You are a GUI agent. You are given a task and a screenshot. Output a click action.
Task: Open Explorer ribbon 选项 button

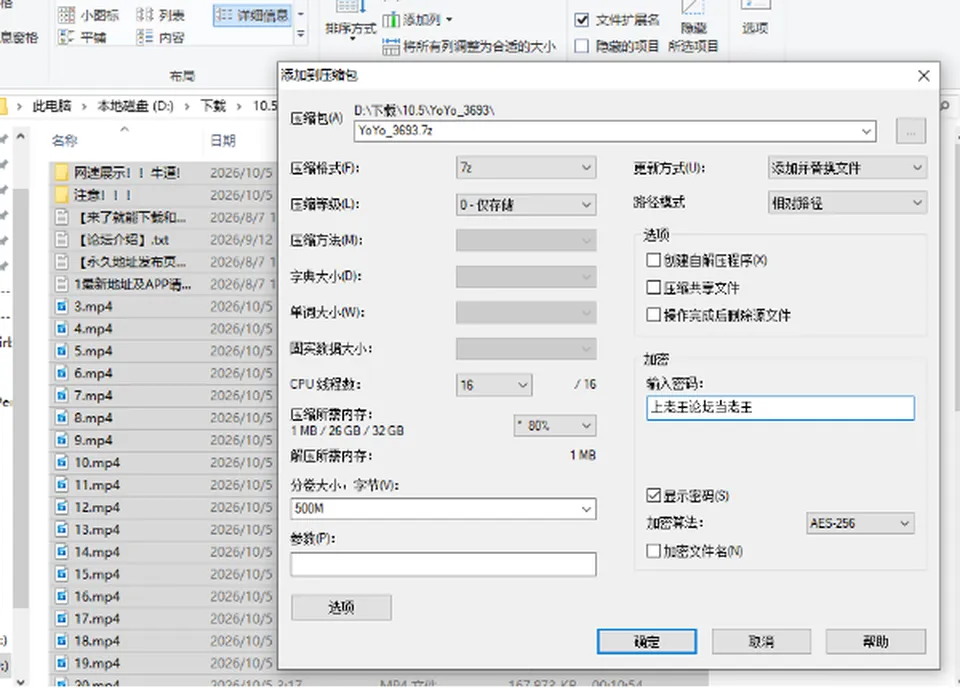tap(755, 18)
